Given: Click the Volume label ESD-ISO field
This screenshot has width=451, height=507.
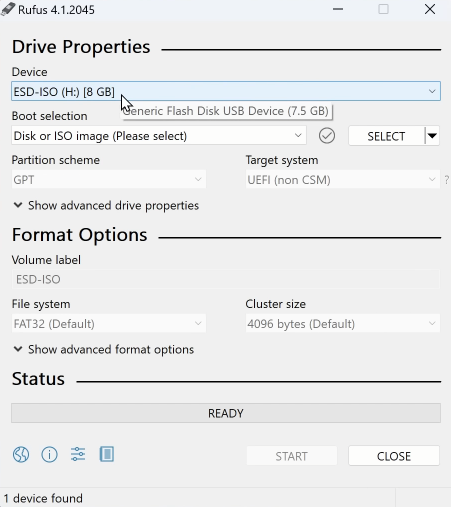Looking at the screenshot, I should click(x=226, y=279).
